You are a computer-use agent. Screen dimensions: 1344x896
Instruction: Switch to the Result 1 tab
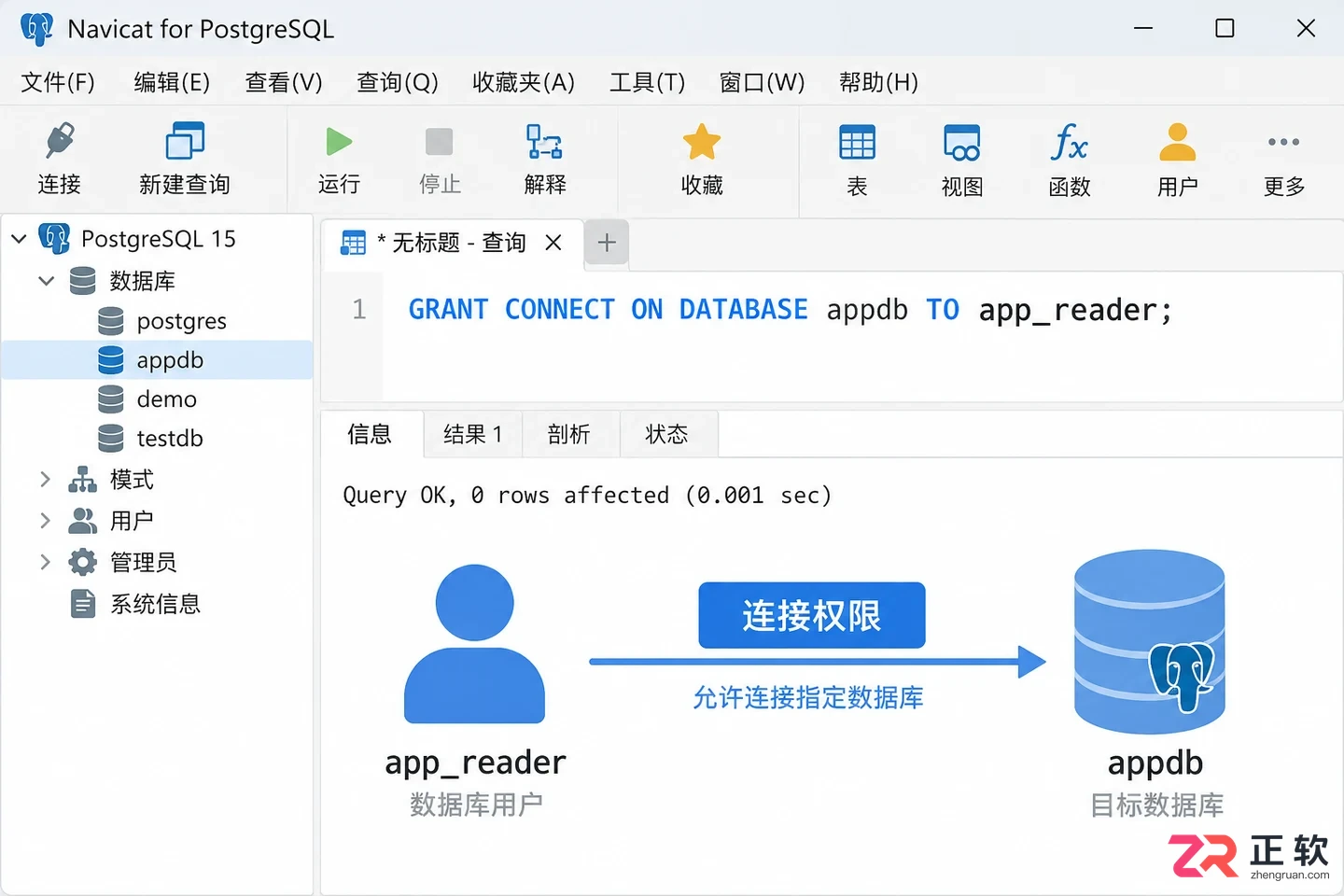(x=473, y=434)
